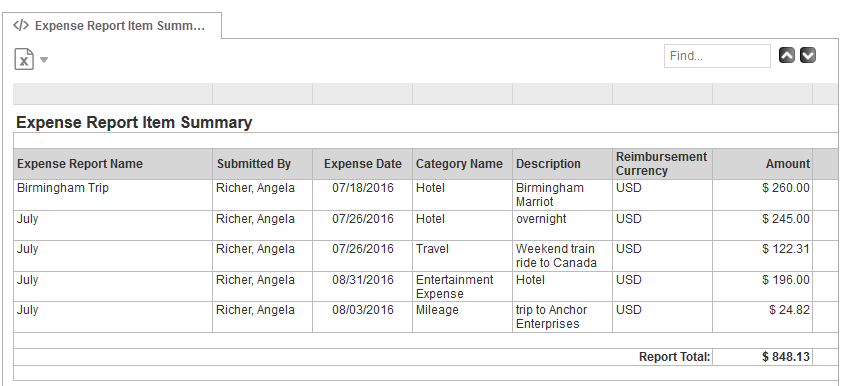Click the Reimbursement Currency column header
844x386 pixels.
(662, 164)
